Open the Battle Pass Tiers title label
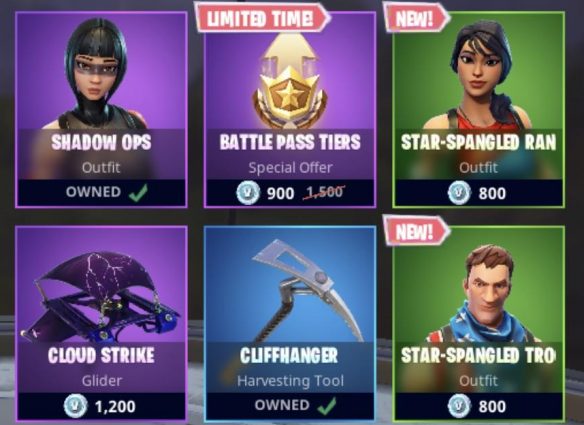This screenshot has width=584, height=425. 290,142
